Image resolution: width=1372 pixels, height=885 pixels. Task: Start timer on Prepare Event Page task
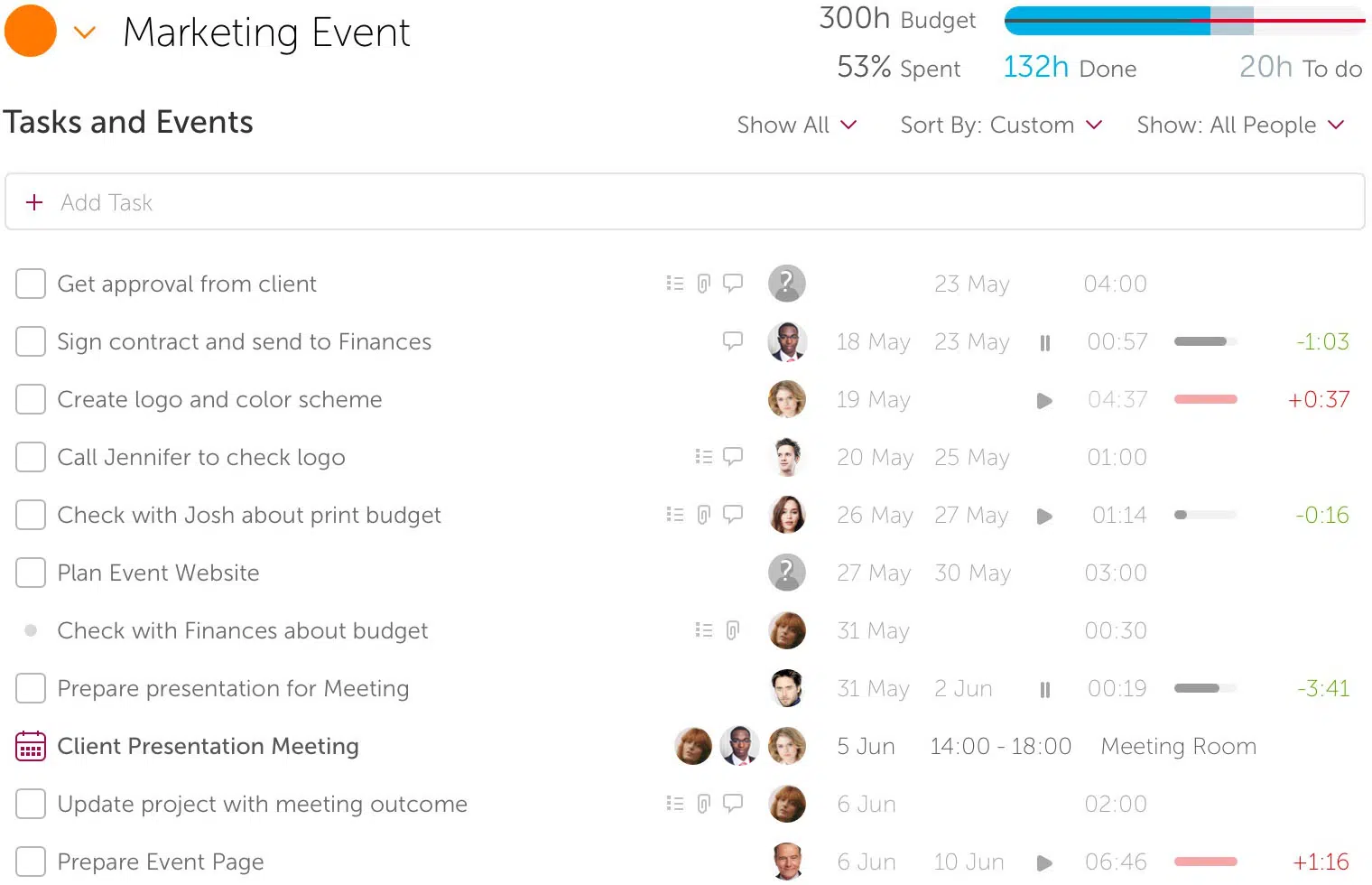(1044, 863)
